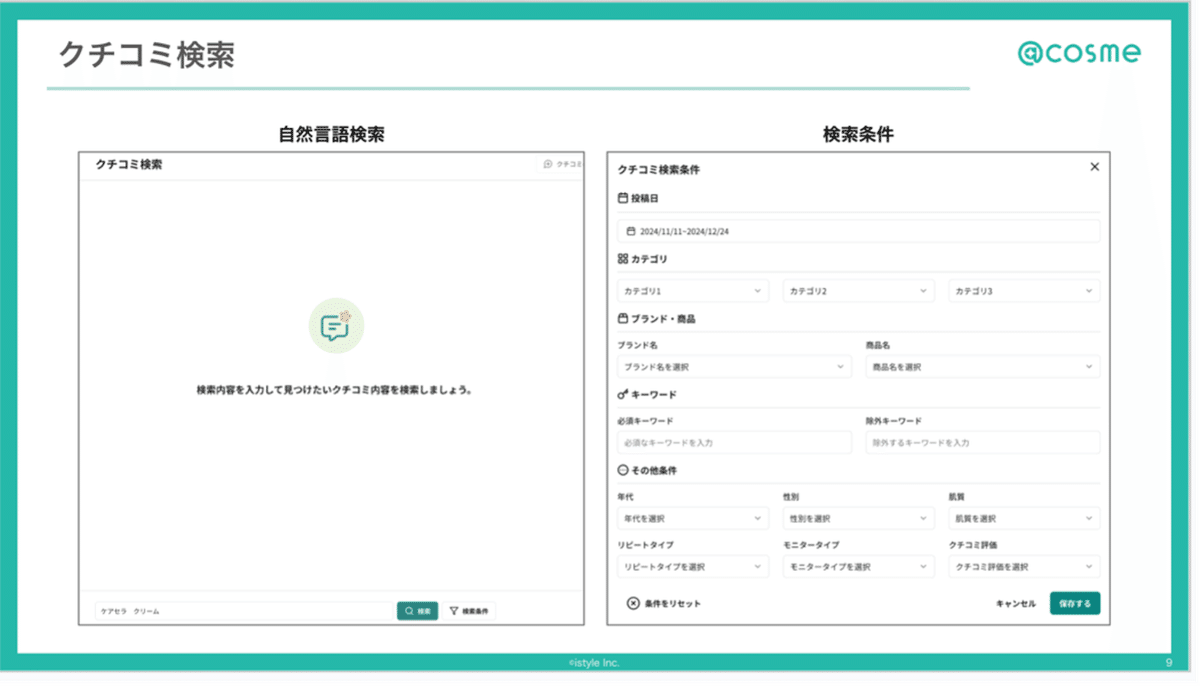Click the キーワード section key icon
Viewport: 1200px width, 686px height.
coord(623,394)
